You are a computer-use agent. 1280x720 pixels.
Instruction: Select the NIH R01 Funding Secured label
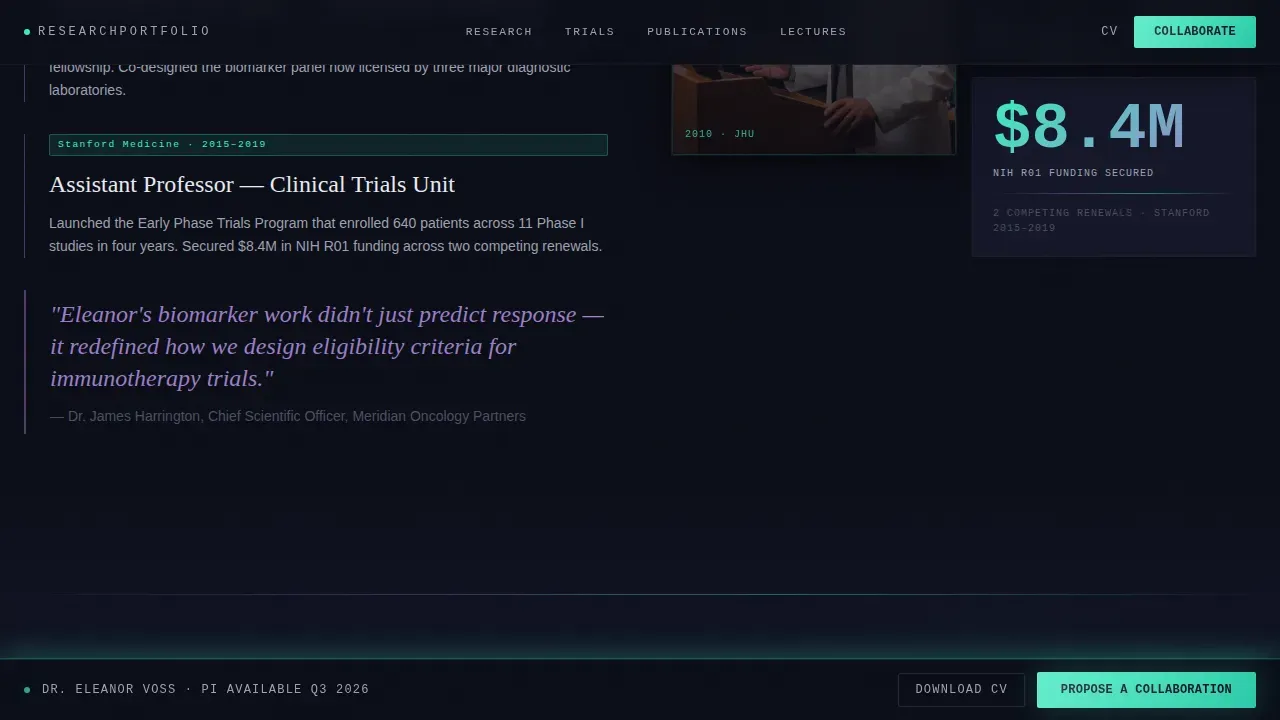[x=1073, y=173]
